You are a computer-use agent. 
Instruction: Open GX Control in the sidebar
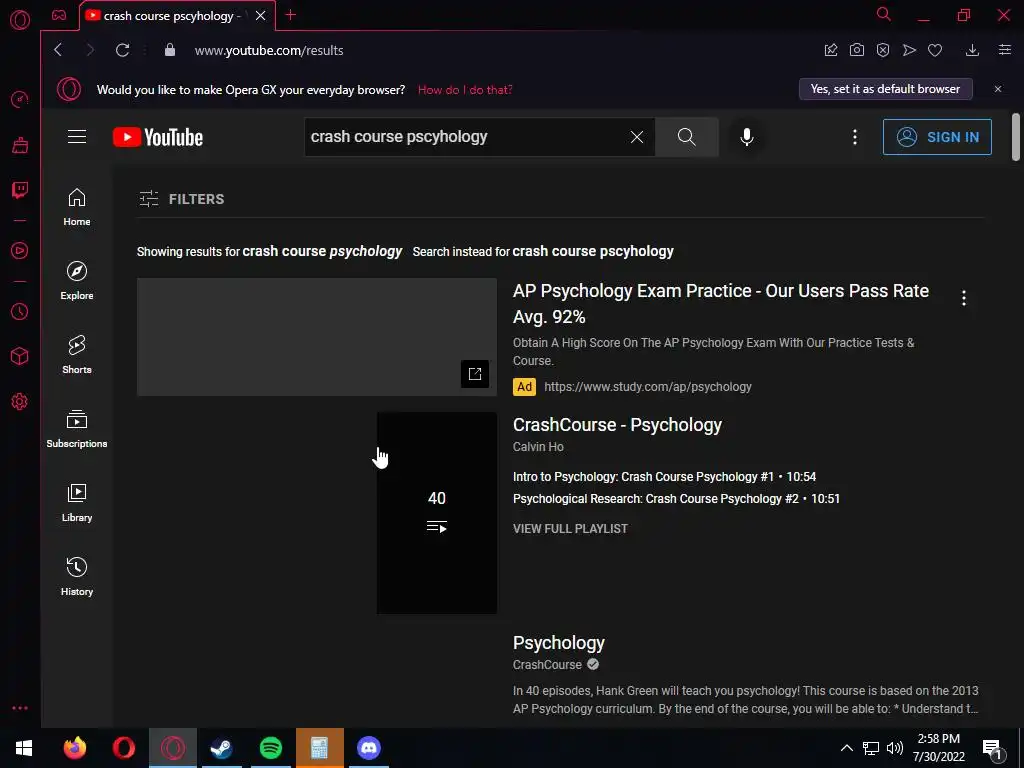[20, 99]
